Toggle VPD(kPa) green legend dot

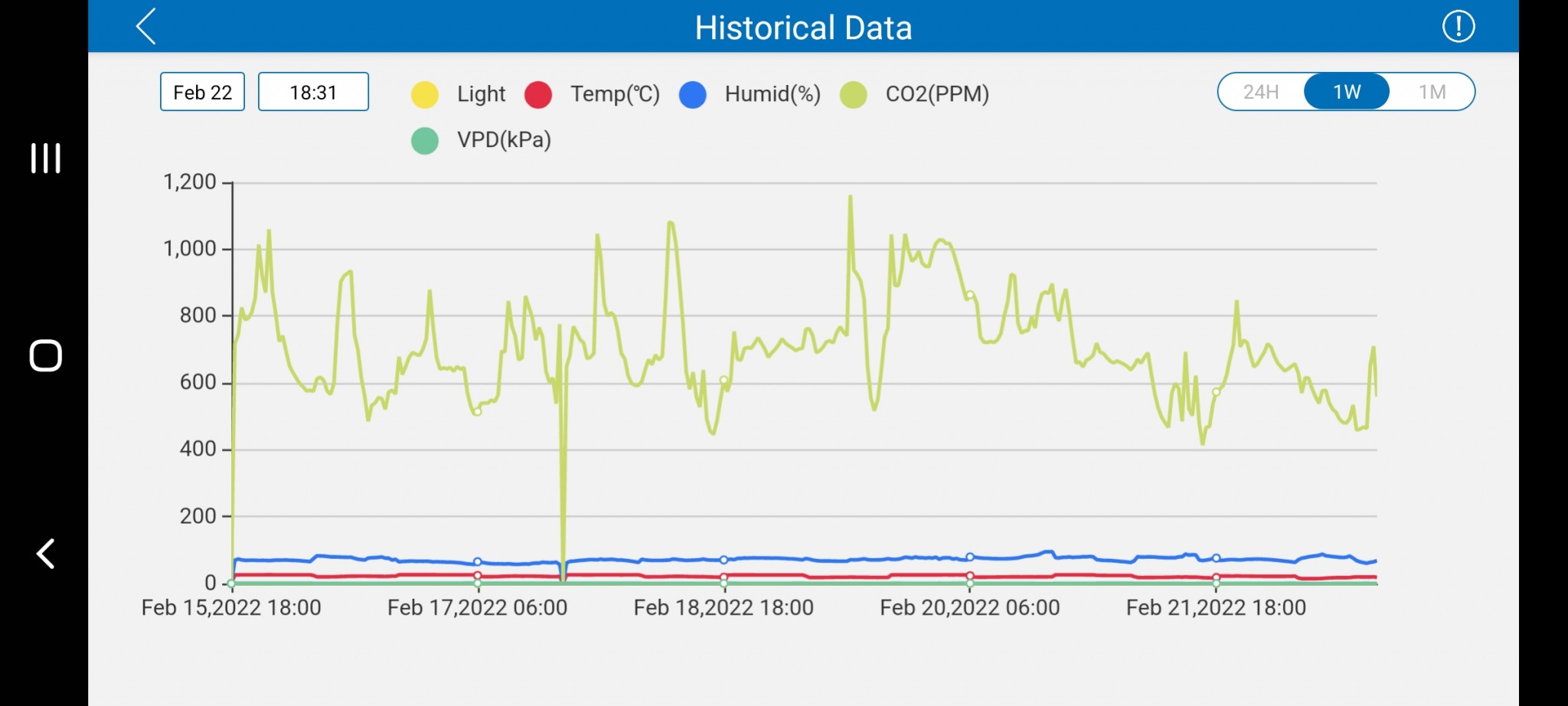click(x=425, y=140)
